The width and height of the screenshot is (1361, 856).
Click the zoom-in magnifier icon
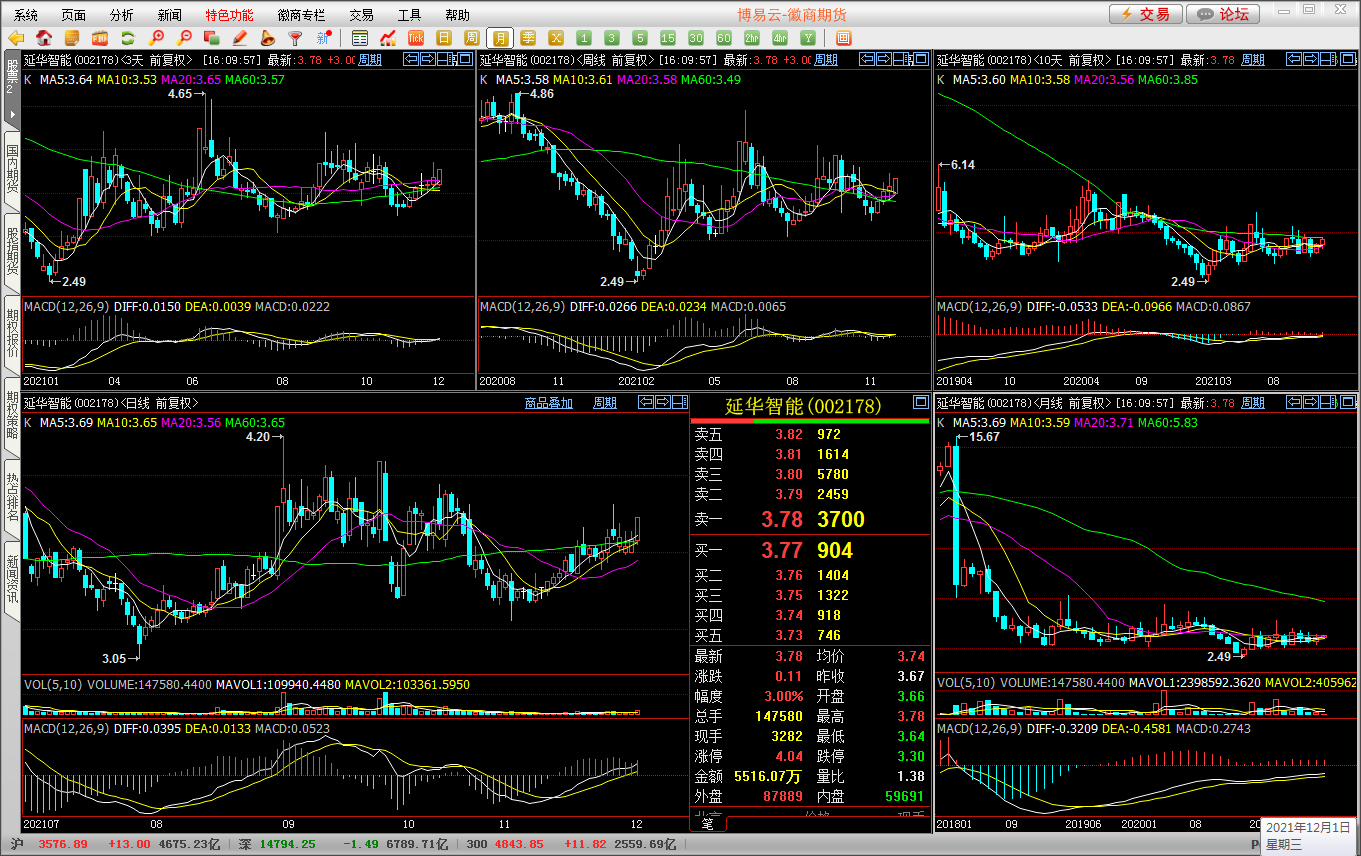(156, 38)
